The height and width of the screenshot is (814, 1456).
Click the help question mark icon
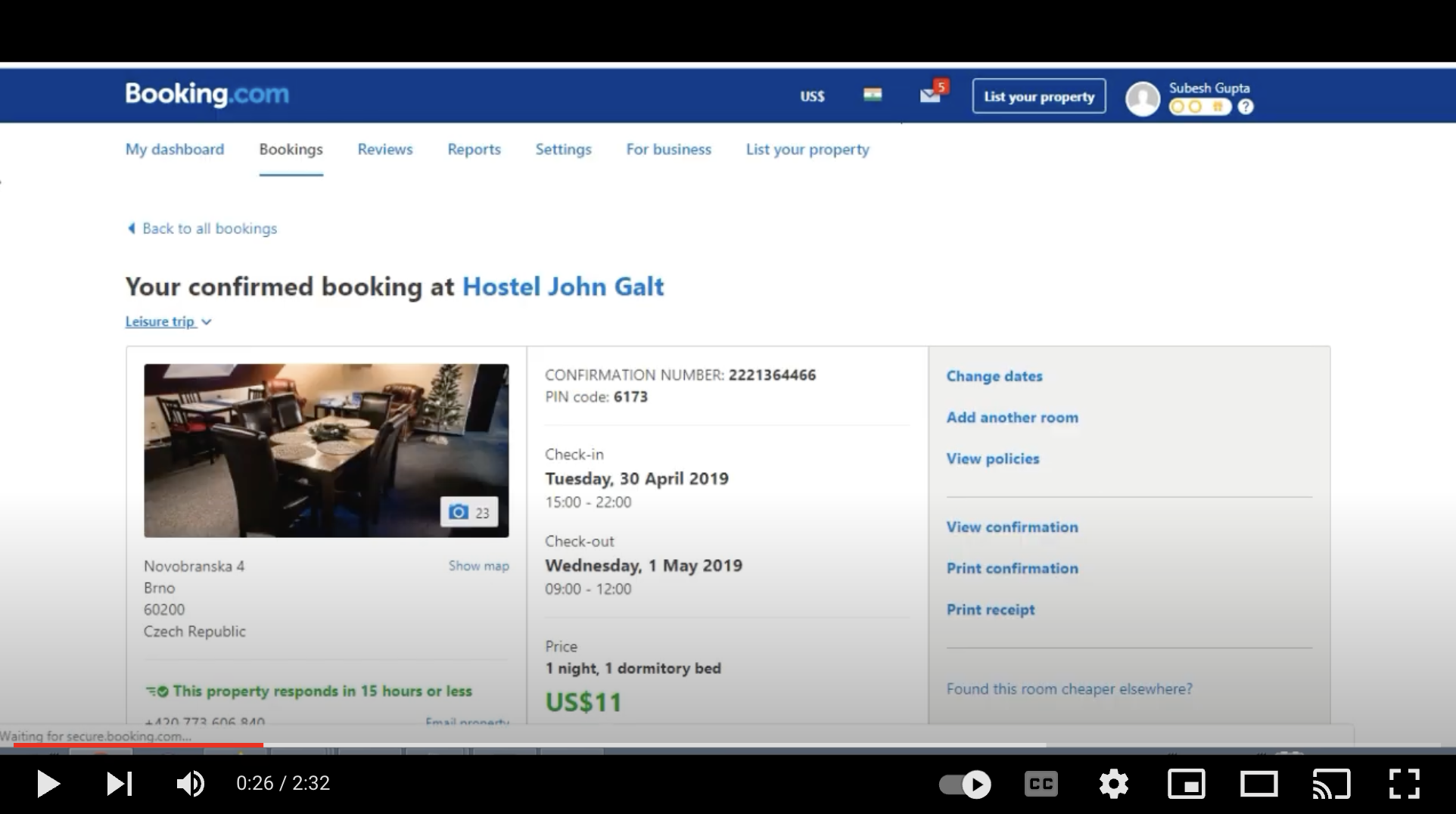[1246, 107]
